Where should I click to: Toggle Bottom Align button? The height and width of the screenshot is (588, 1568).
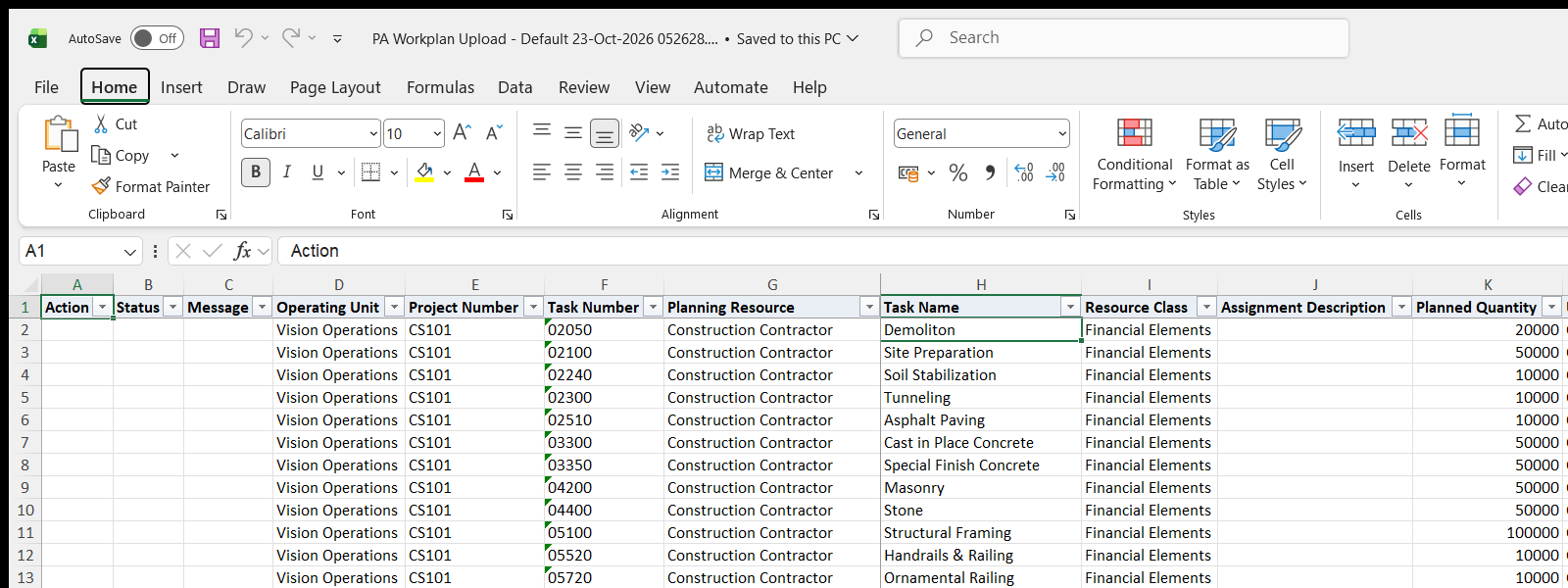point(605,132)
